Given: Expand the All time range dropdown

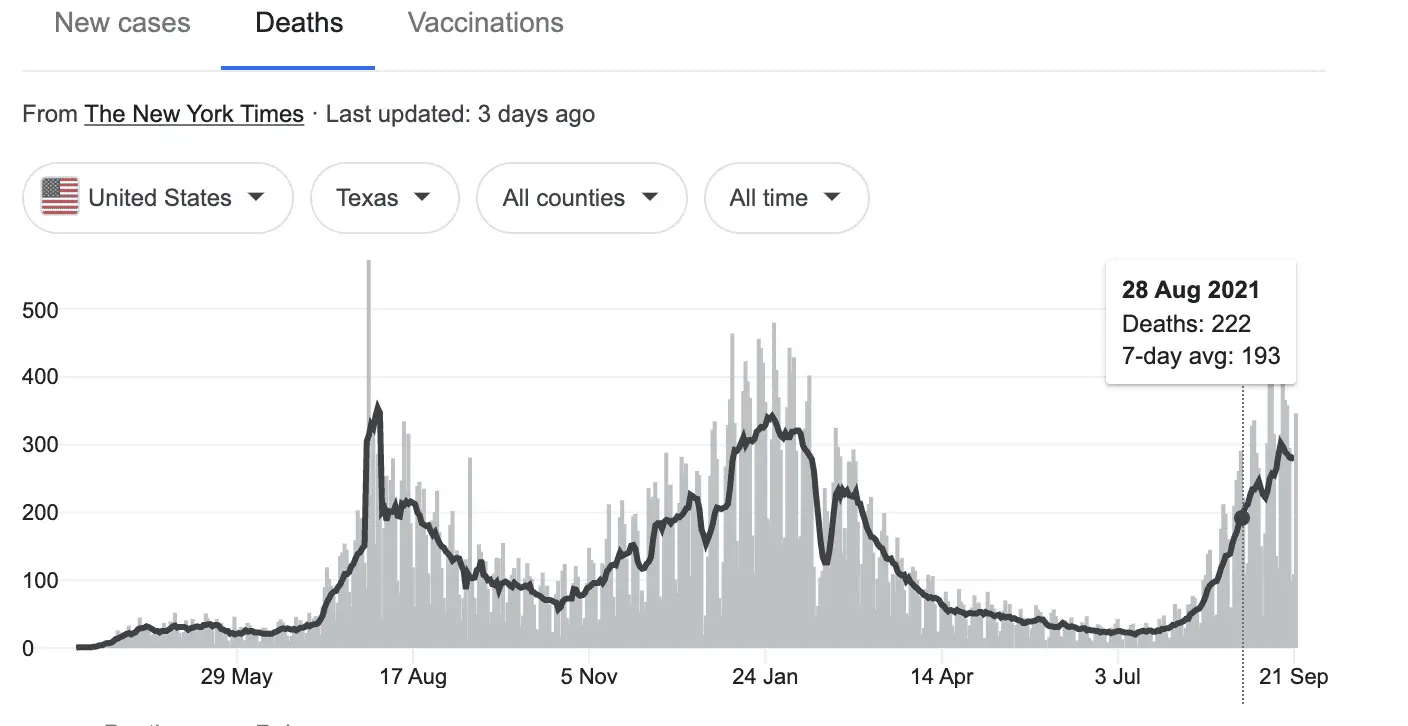Looking at the screenshot, I should [x=786, y=198].
